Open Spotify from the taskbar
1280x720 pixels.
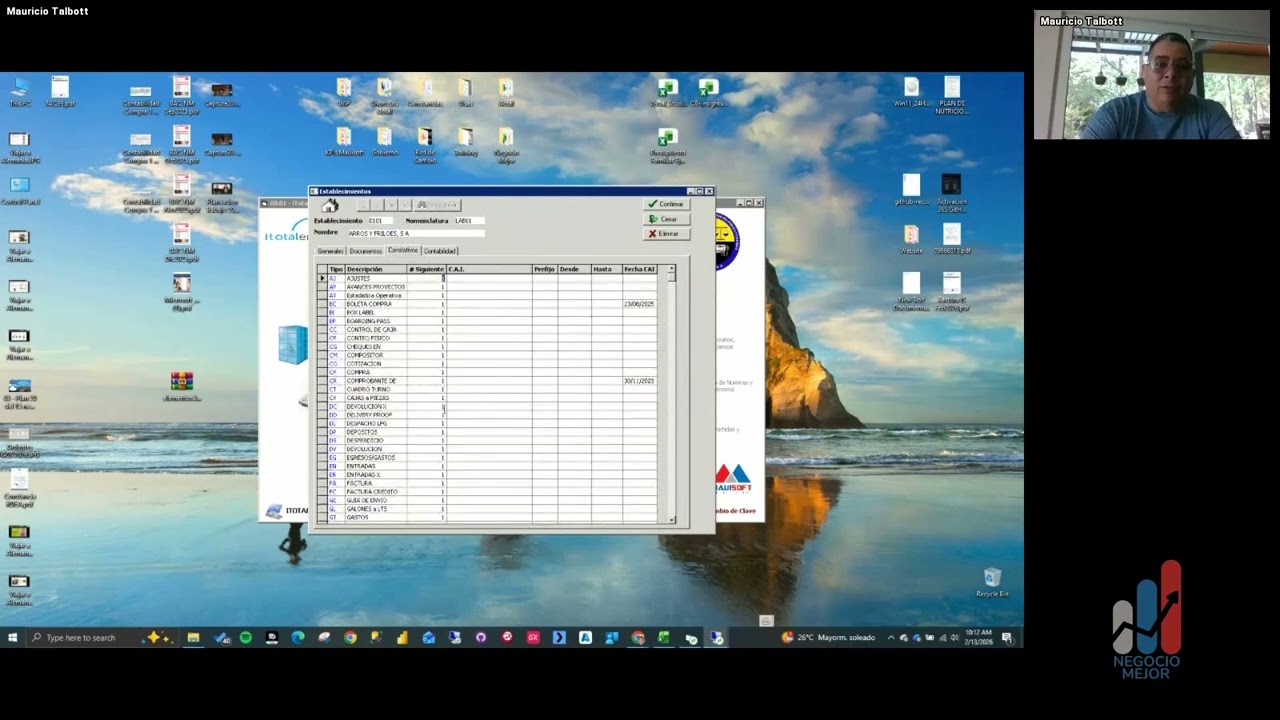pyautogui.click(x=246, y=637)
